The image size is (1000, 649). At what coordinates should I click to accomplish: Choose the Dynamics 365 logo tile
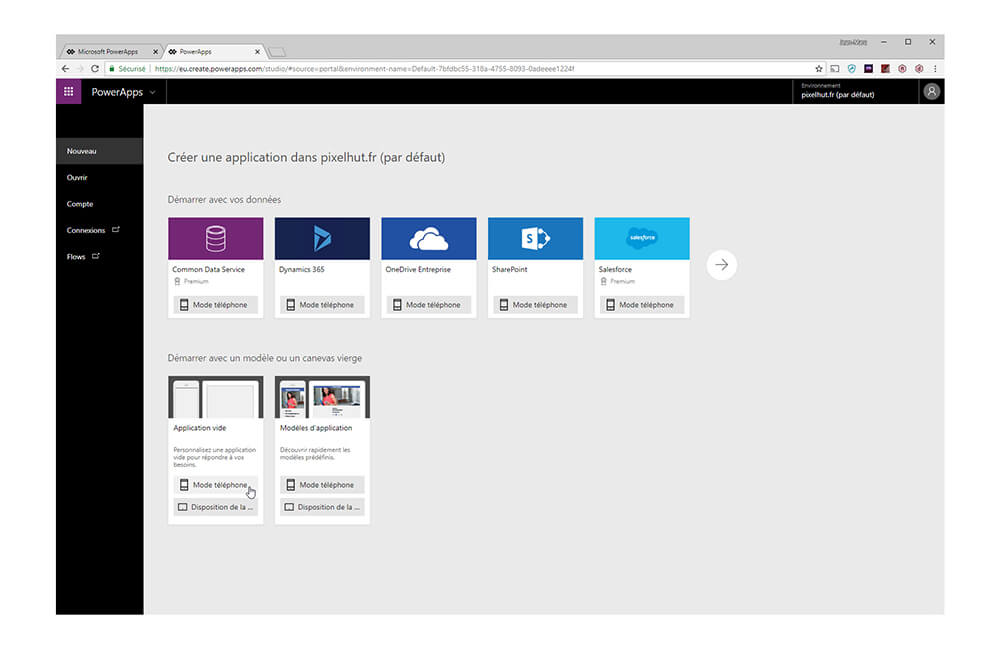tap(322, 238)
